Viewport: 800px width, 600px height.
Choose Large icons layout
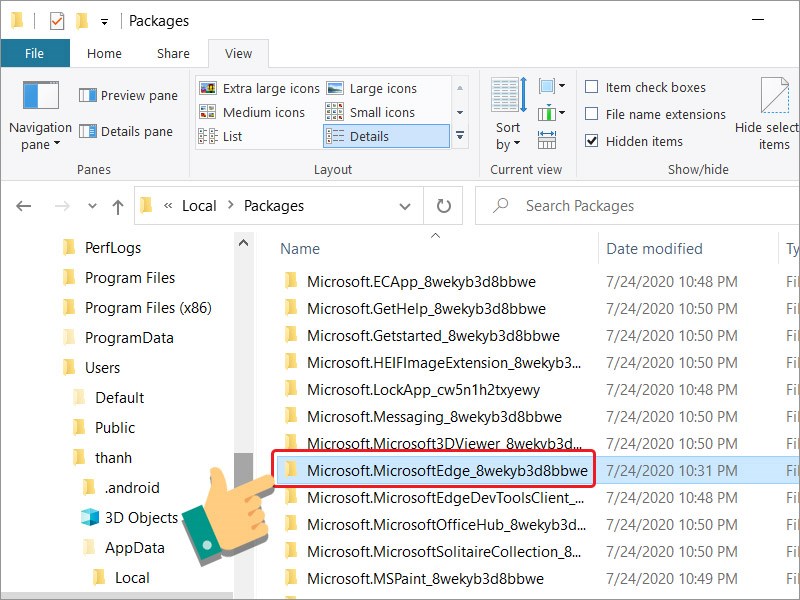(x=371, y=88)
